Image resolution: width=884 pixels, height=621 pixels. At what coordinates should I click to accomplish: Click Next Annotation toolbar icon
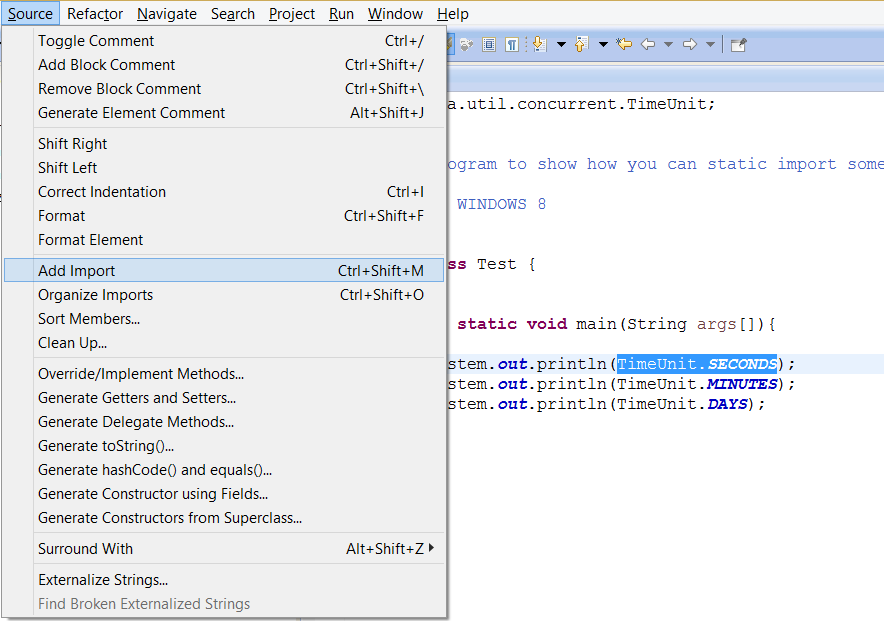tap(540, 44)
